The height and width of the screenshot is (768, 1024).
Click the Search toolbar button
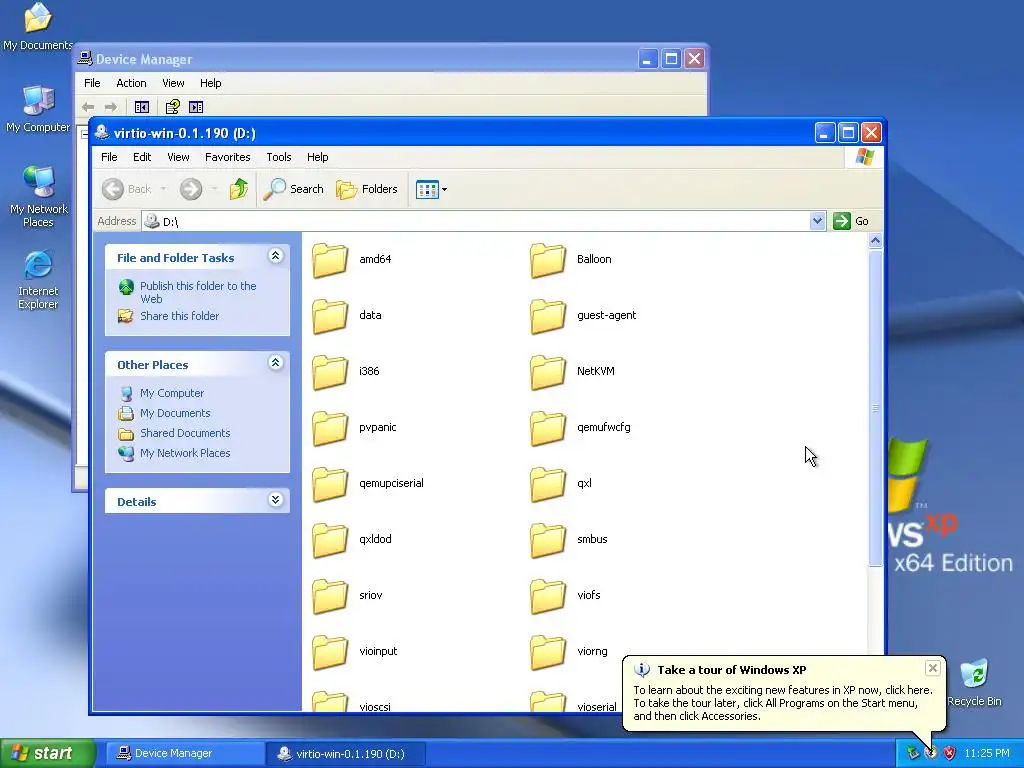(x=293, y=189)
